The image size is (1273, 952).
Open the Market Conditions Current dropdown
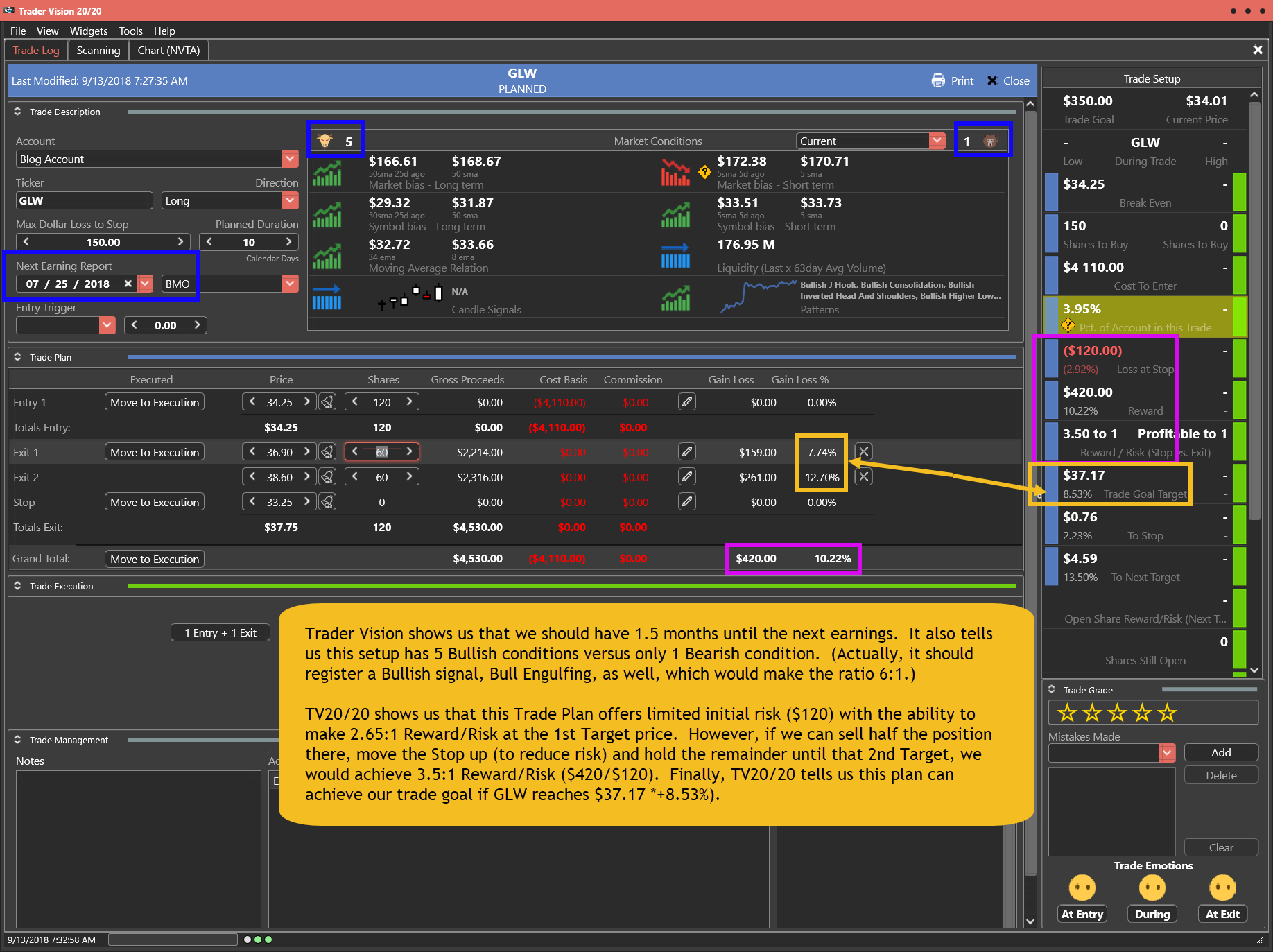[937, 141]
